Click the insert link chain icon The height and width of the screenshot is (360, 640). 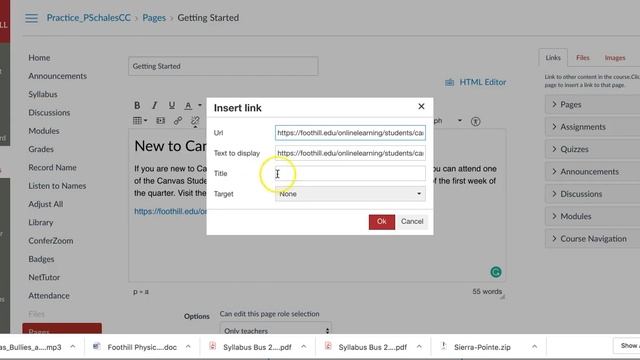pyautogui.click(x=178, y=121)
